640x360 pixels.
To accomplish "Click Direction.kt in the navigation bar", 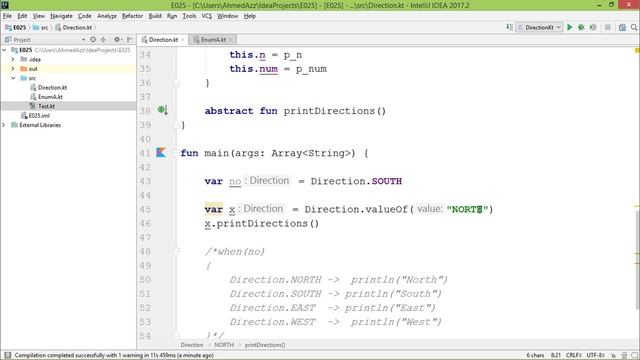I will point(73,27).
